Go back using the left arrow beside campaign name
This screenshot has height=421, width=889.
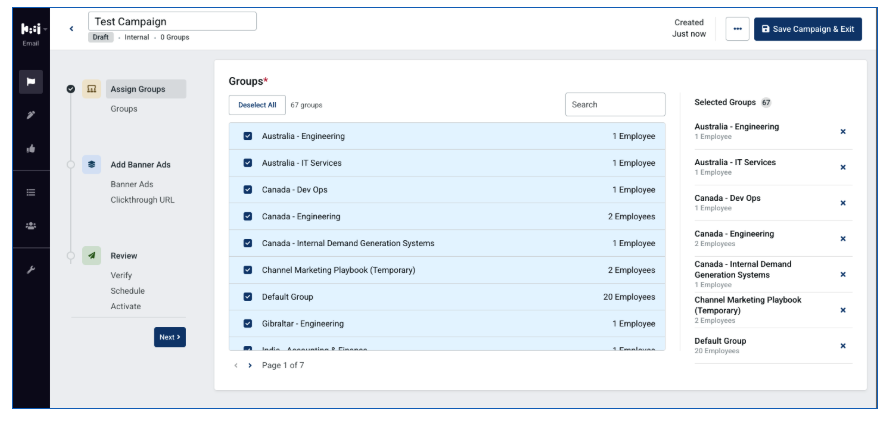click(x=71, y=28)
